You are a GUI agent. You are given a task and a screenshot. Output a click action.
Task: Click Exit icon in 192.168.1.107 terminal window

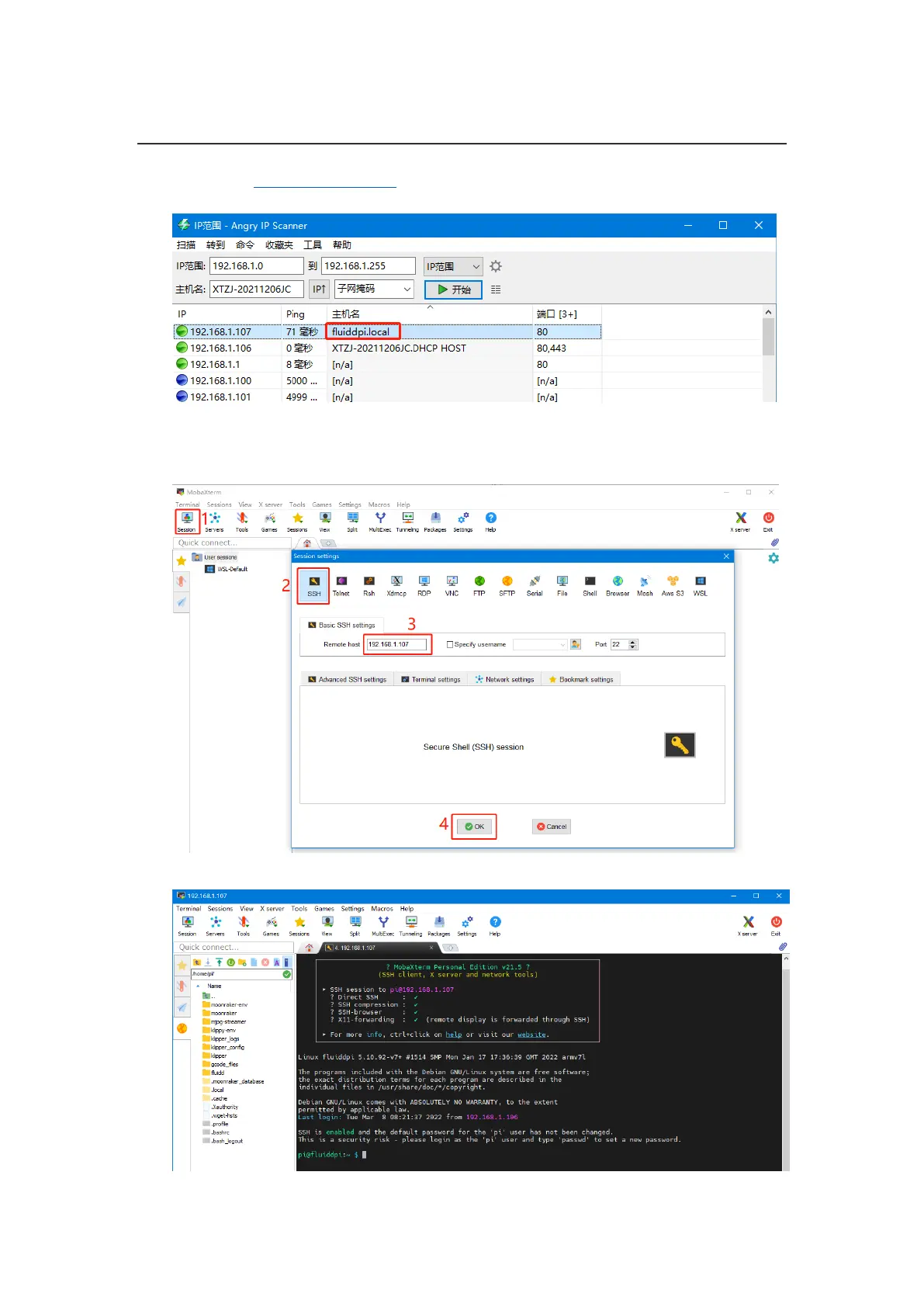(776, 925)
